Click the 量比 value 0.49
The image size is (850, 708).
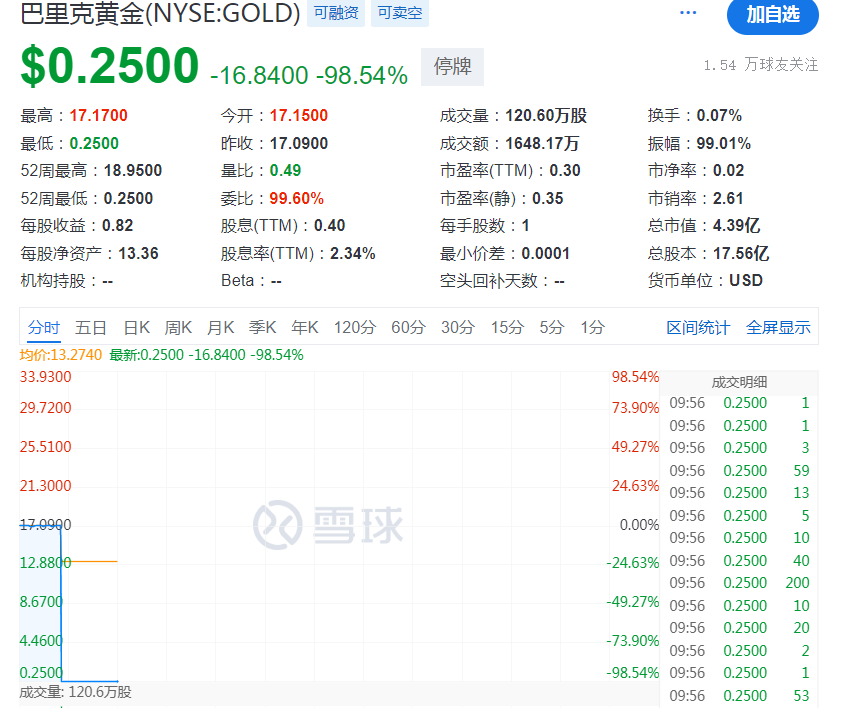285,171
